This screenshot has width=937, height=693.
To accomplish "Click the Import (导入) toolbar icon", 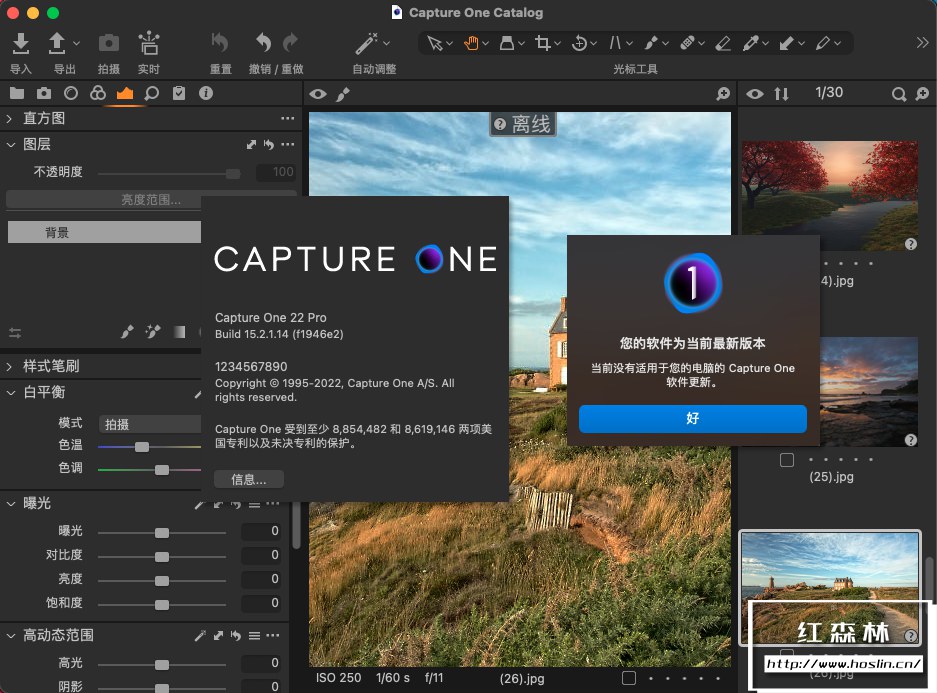I will (x=20, y=43).
